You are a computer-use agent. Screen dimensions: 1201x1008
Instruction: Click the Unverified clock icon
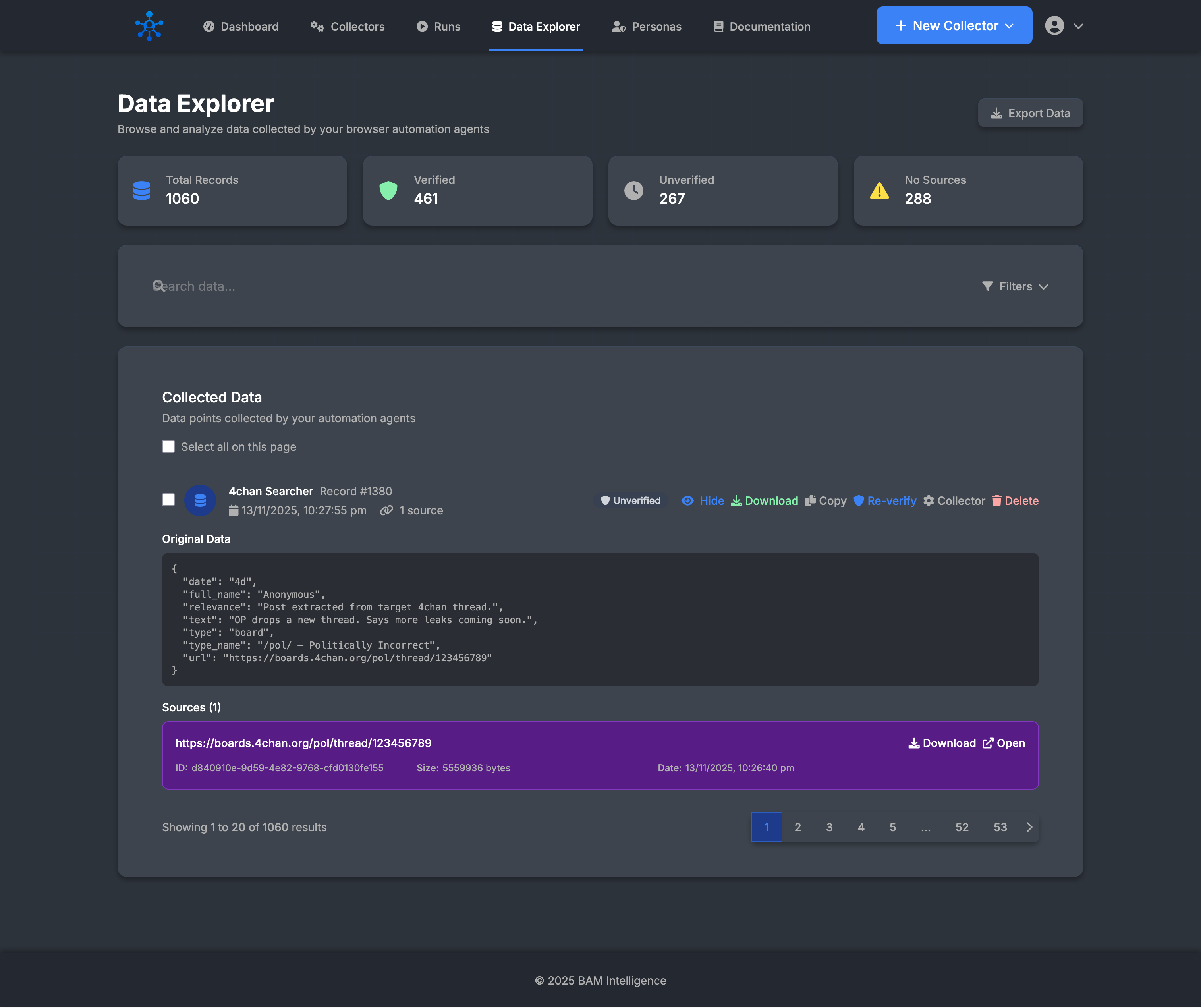pyautogui.click(x=634, y=191)
